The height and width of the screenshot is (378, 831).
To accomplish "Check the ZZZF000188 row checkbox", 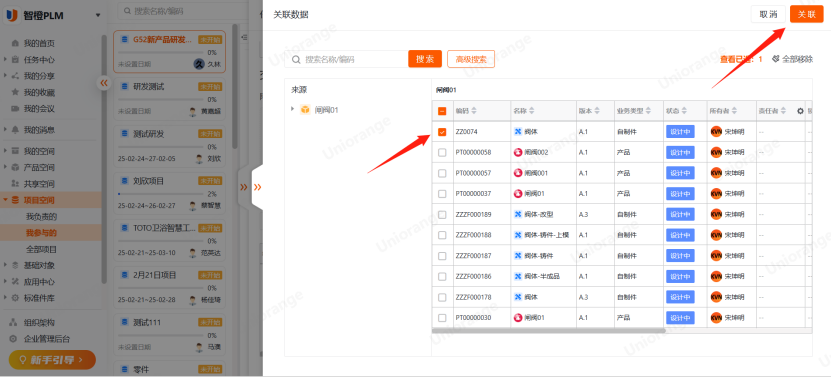I will 442,235.
